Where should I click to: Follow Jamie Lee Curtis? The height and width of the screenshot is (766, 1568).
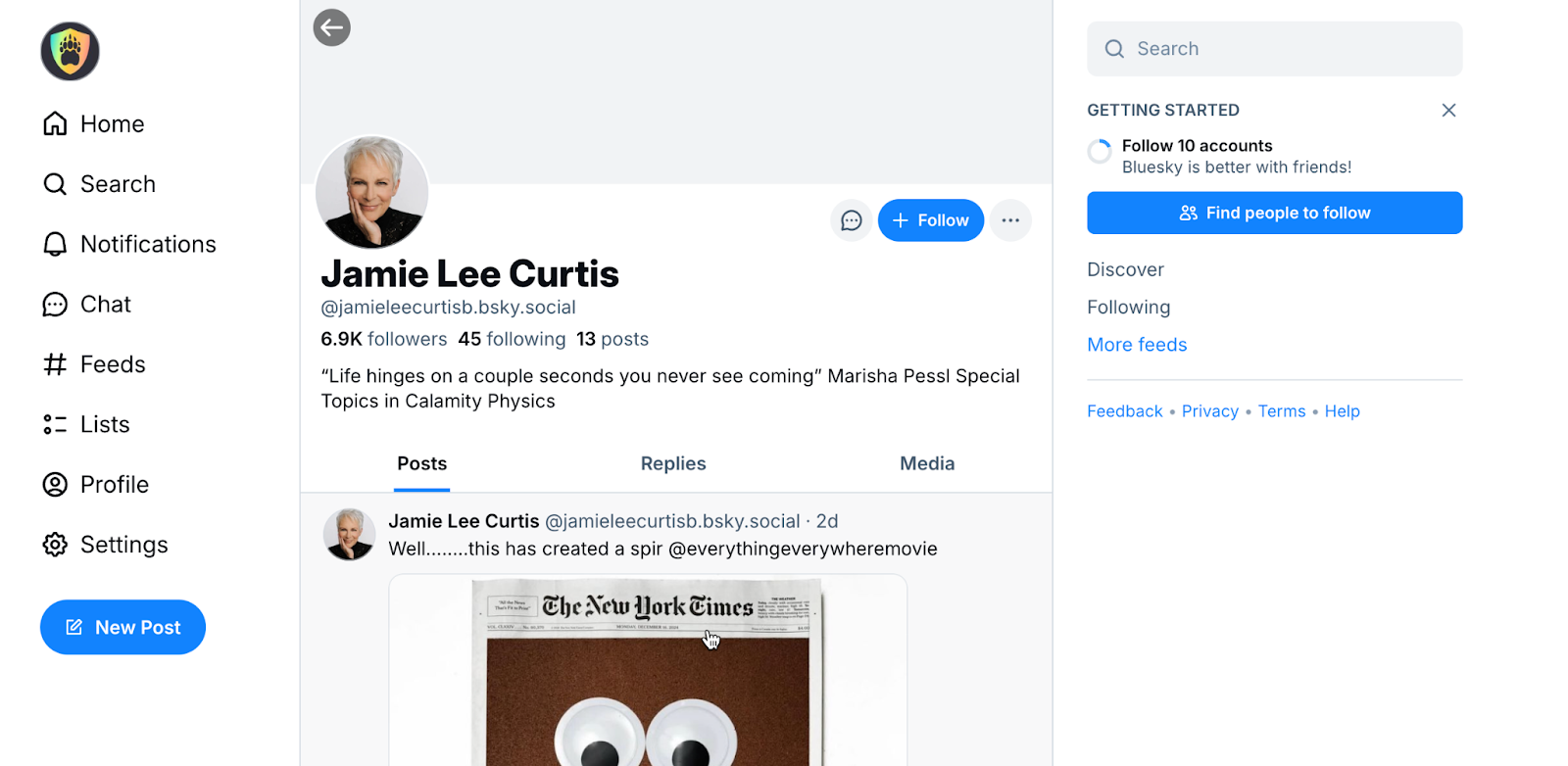tap(931, 220)
